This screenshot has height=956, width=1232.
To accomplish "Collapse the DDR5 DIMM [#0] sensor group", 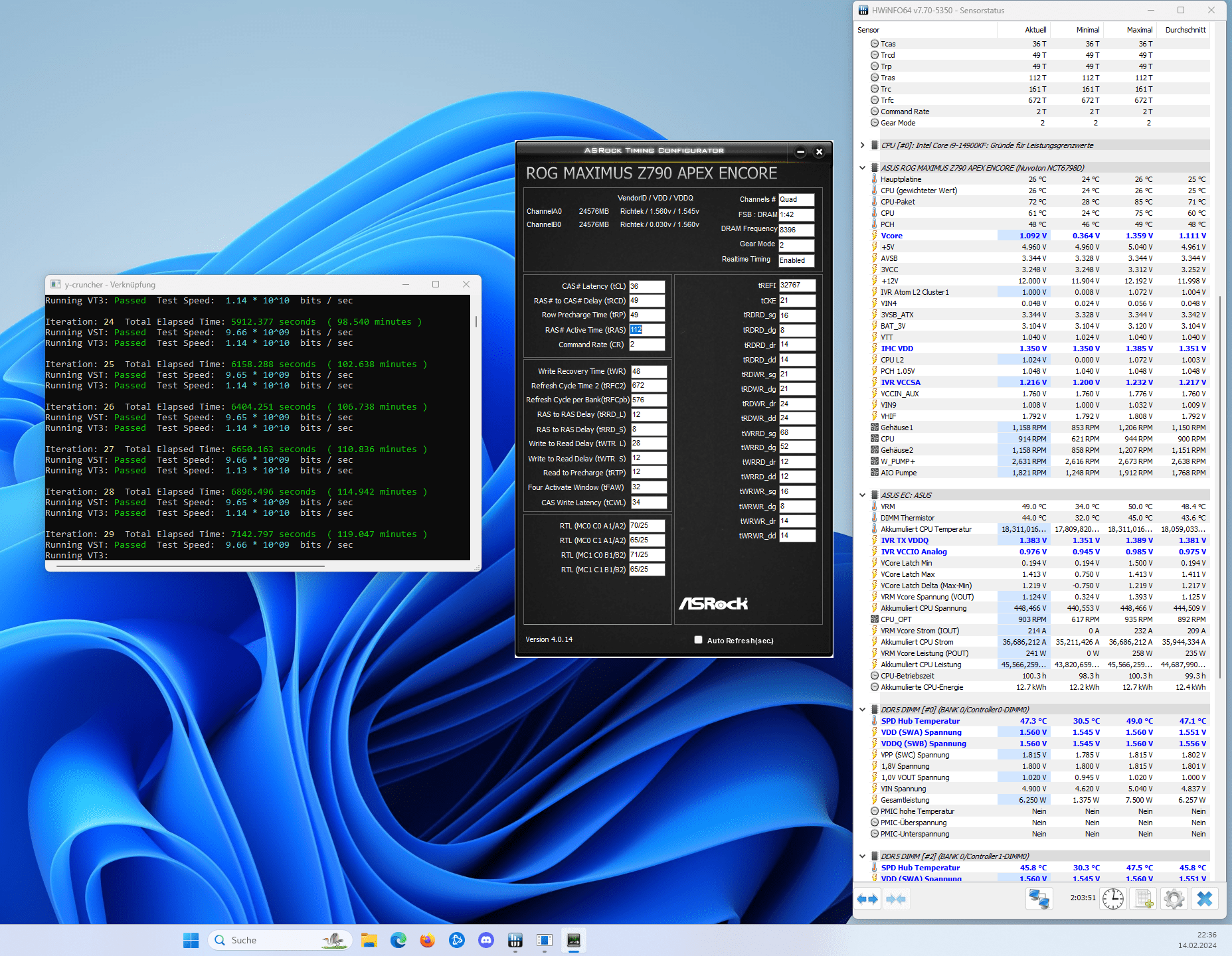I will click(863, 710).
